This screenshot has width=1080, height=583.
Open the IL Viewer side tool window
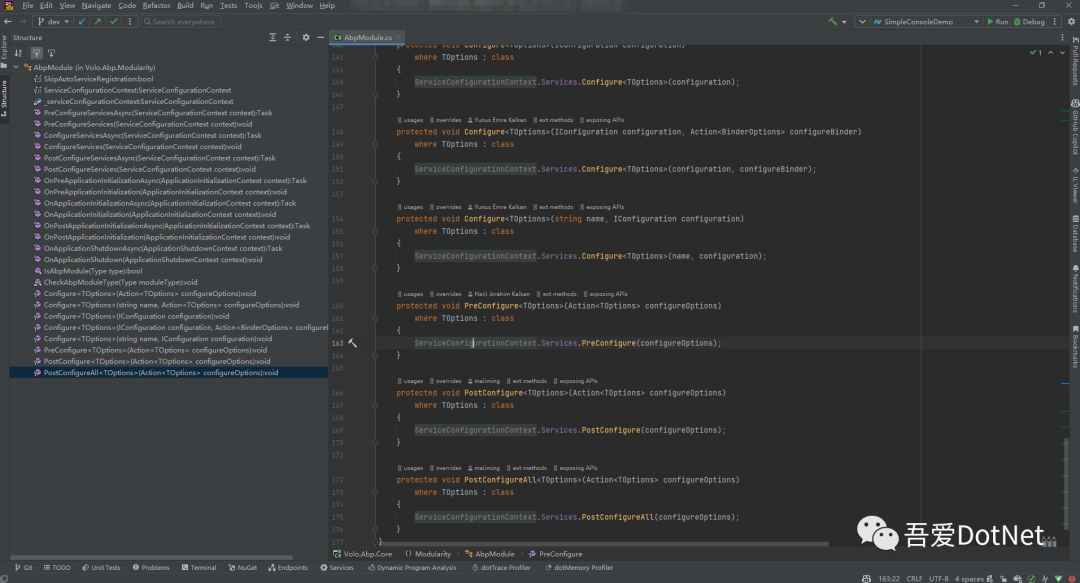pyautogui.click(x=1074, y=186)
